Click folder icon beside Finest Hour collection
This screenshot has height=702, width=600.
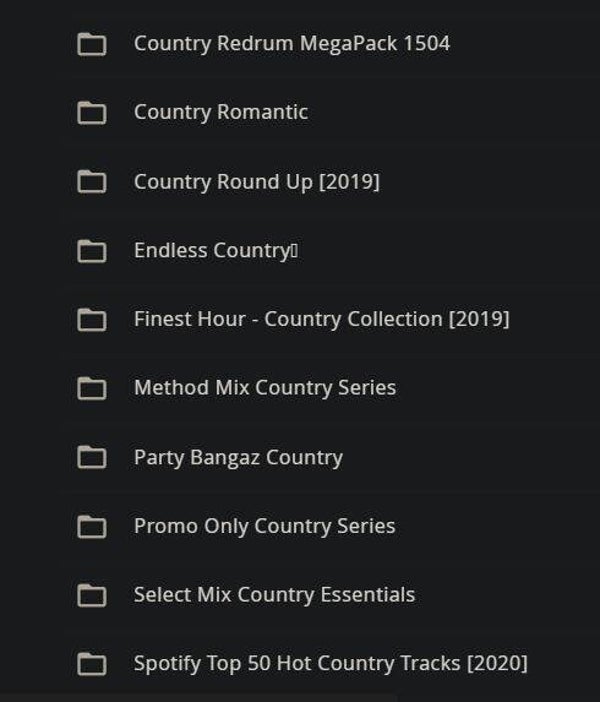[92, 320]
